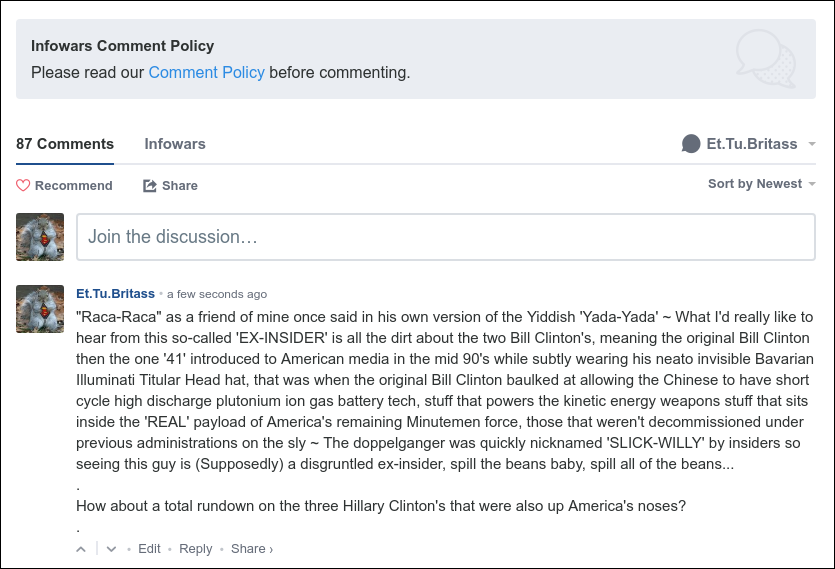Upvote the Et.Tu.Britass comment
Viewport: 835px width, 569px height.
click(81, 549)
